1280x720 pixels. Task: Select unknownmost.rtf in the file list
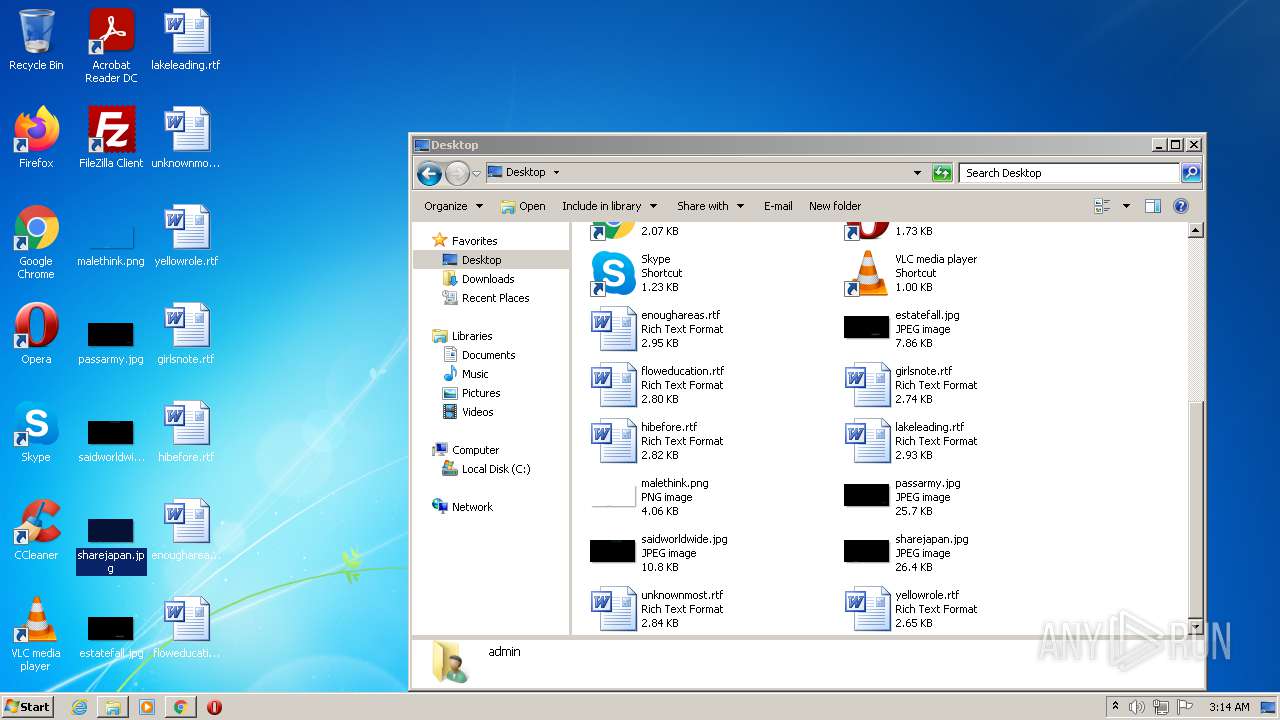pos(657,609)
